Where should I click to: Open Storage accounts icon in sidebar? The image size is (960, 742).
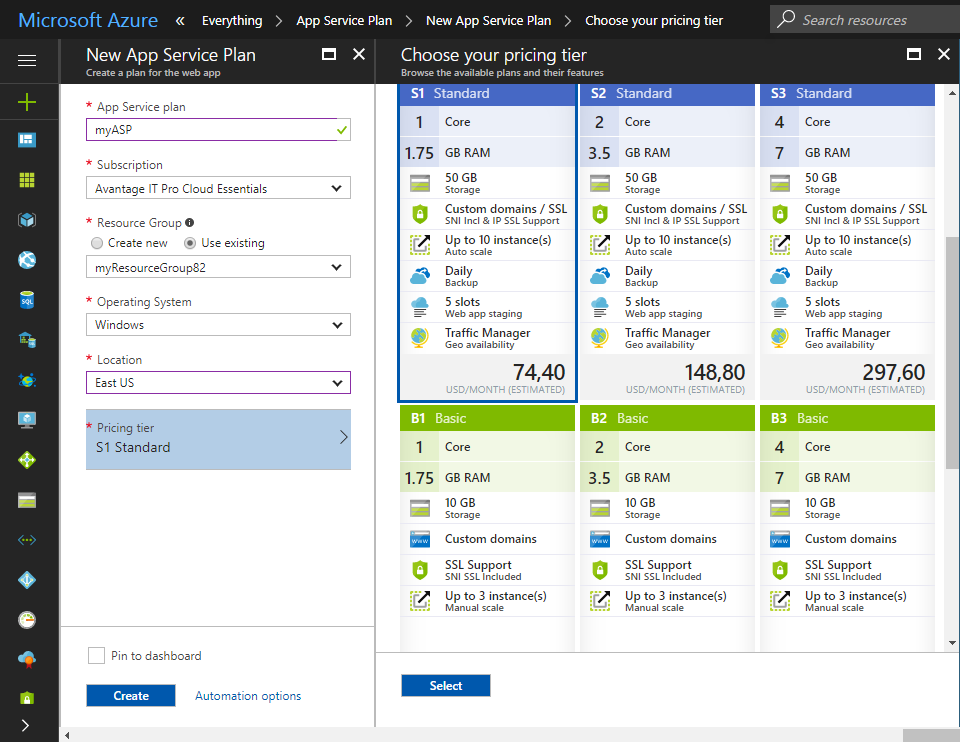[27, 500]
